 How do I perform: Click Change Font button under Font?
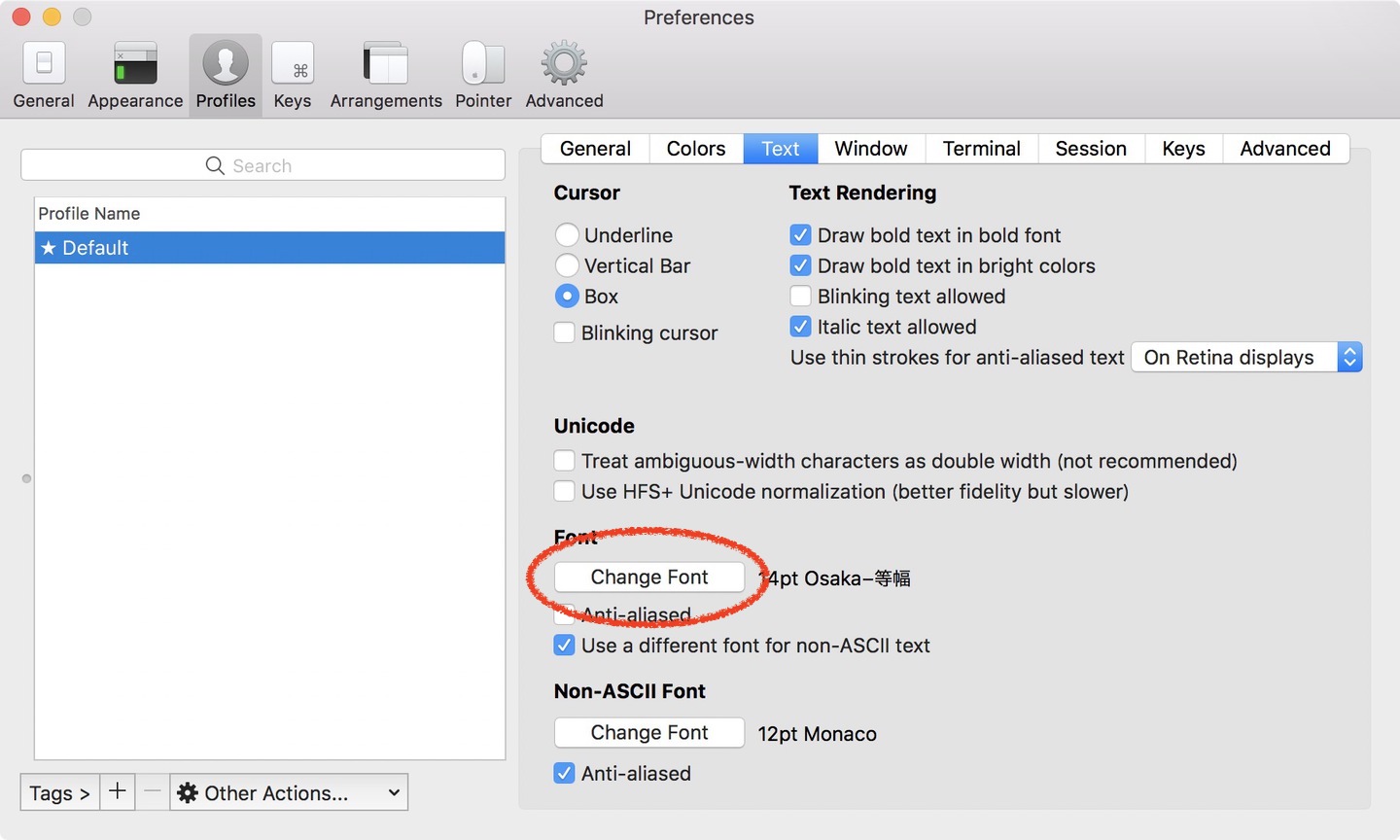649,577
